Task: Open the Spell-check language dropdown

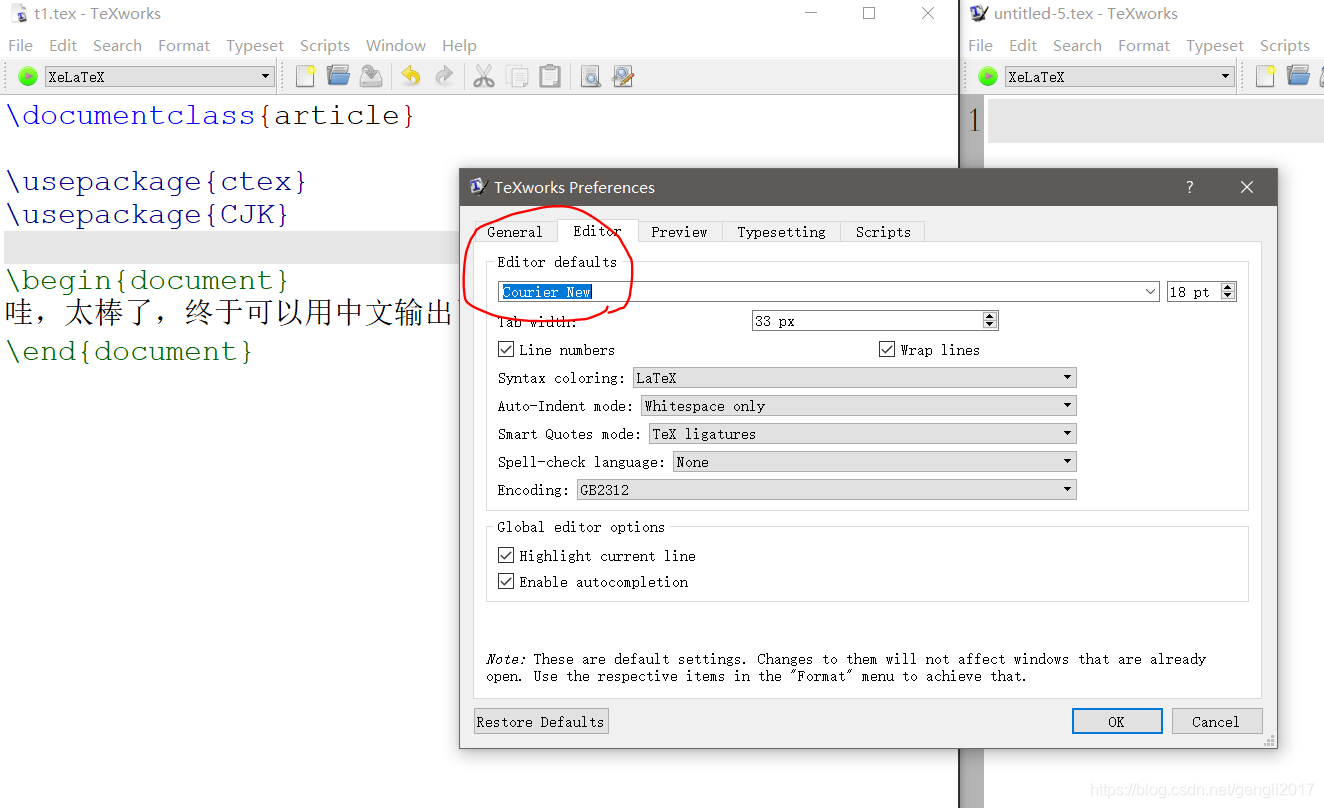Action: point(874,462)
